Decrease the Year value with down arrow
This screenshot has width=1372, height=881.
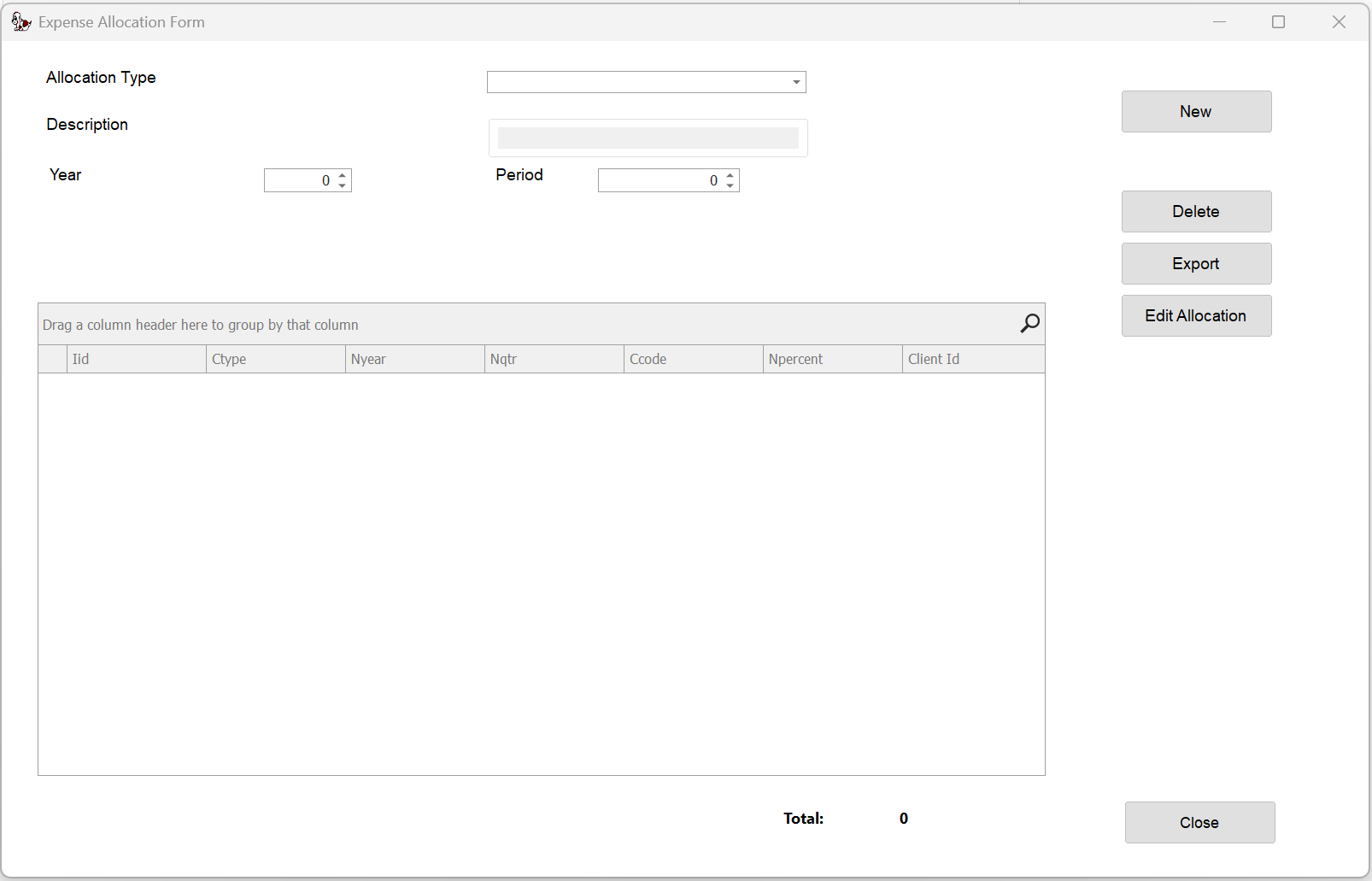343,185
